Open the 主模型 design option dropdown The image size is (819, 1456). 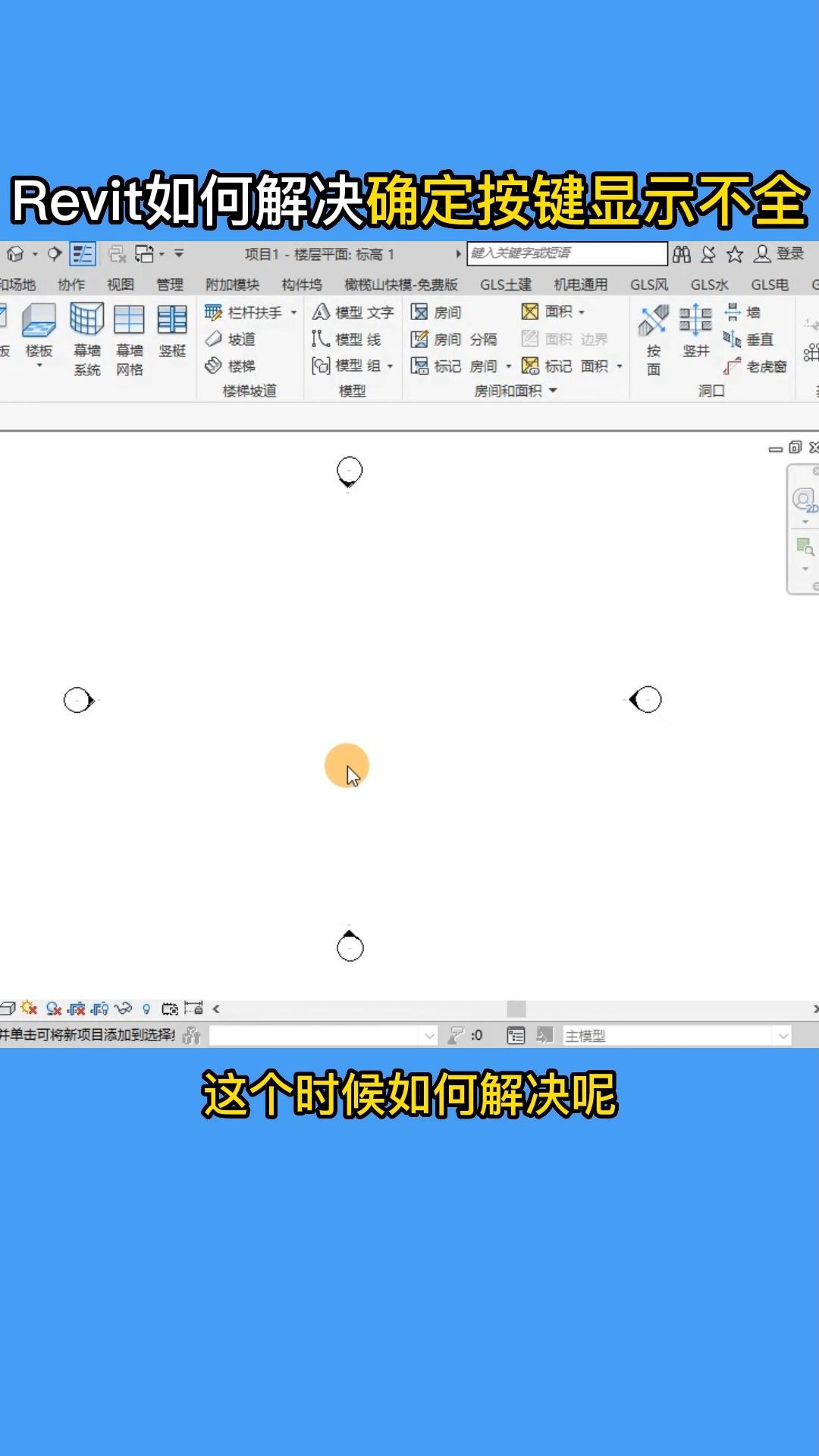coord(783,1036)
